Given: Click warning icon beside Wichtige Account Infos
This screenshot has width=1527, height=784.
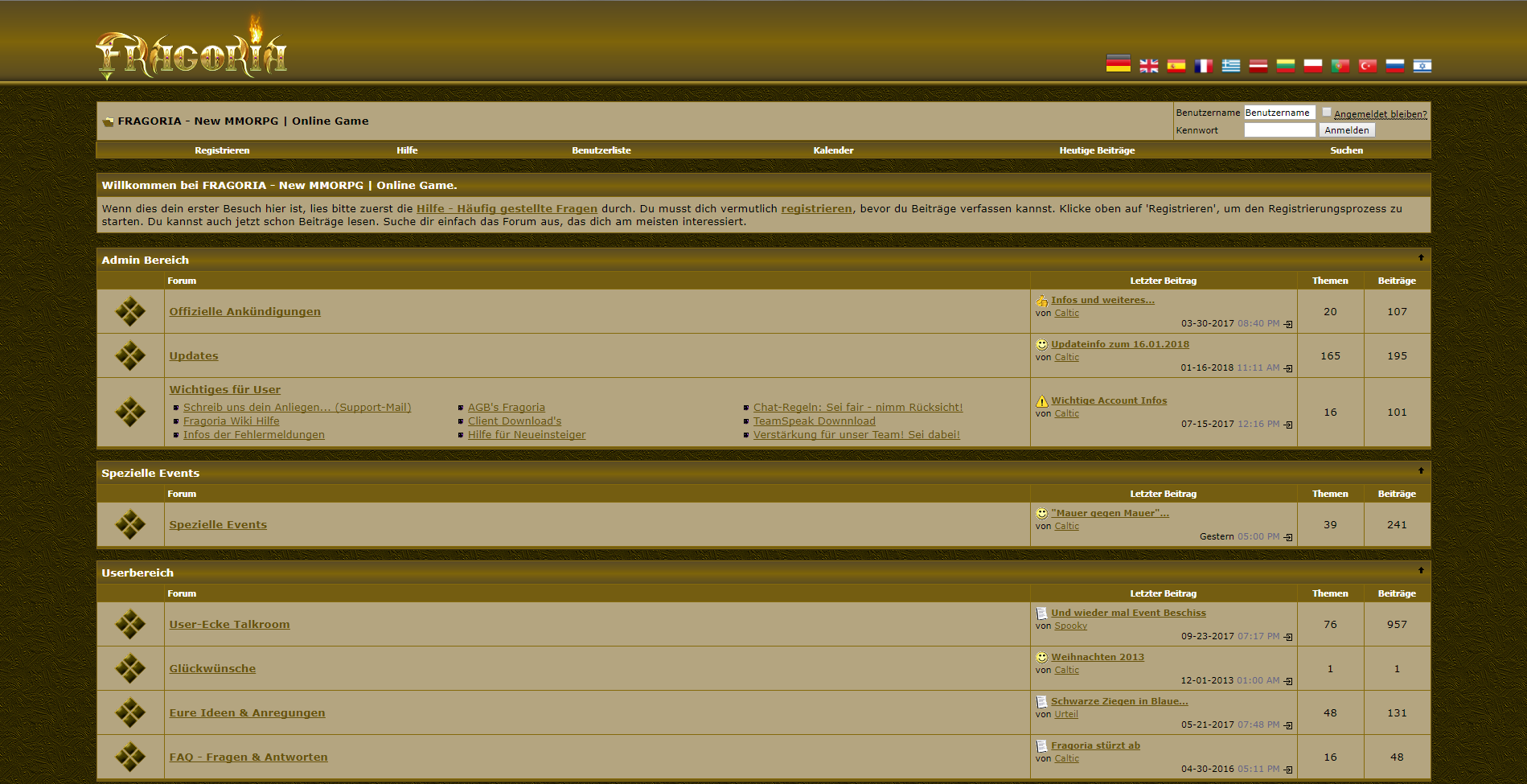Looking at the screenshot, I should coord(1041,400).
